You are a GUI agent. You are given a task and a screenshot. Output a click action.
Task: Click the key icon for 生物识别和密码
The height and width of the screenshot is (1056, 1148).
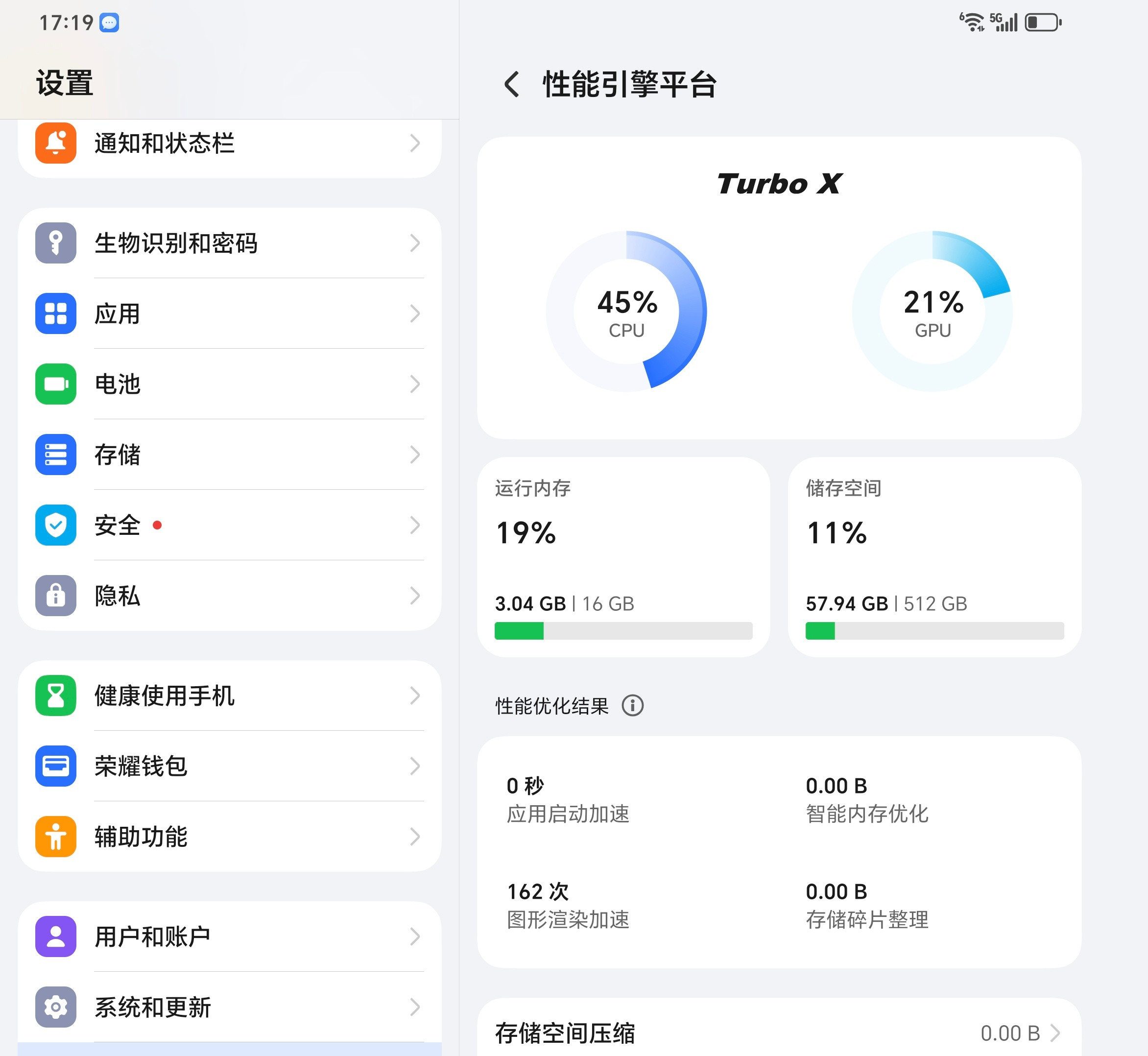55,244
